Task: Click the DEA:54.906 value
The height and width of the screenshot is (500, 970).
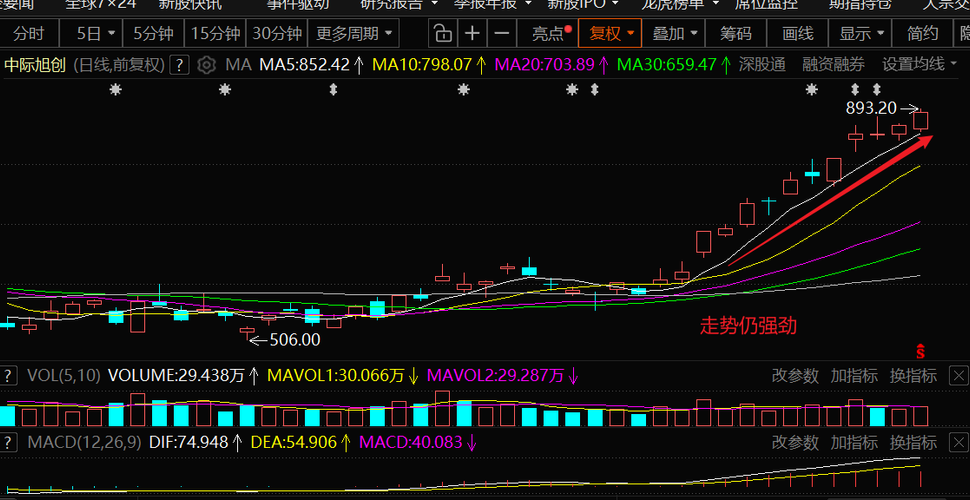Action: click(x=294, y=442)
